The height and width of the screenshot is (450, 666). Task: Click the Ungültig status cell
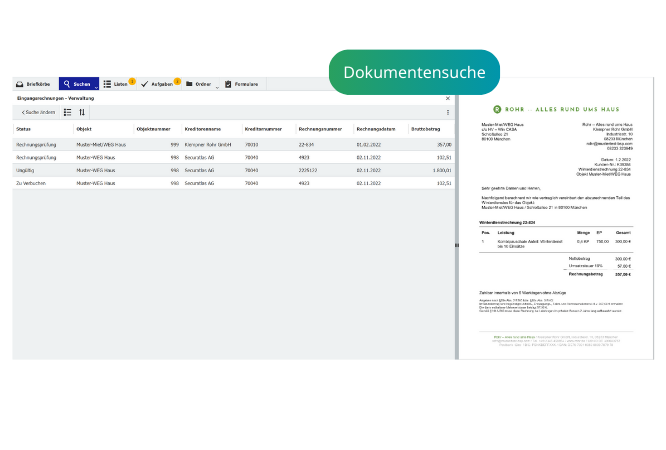pos(25,170)
